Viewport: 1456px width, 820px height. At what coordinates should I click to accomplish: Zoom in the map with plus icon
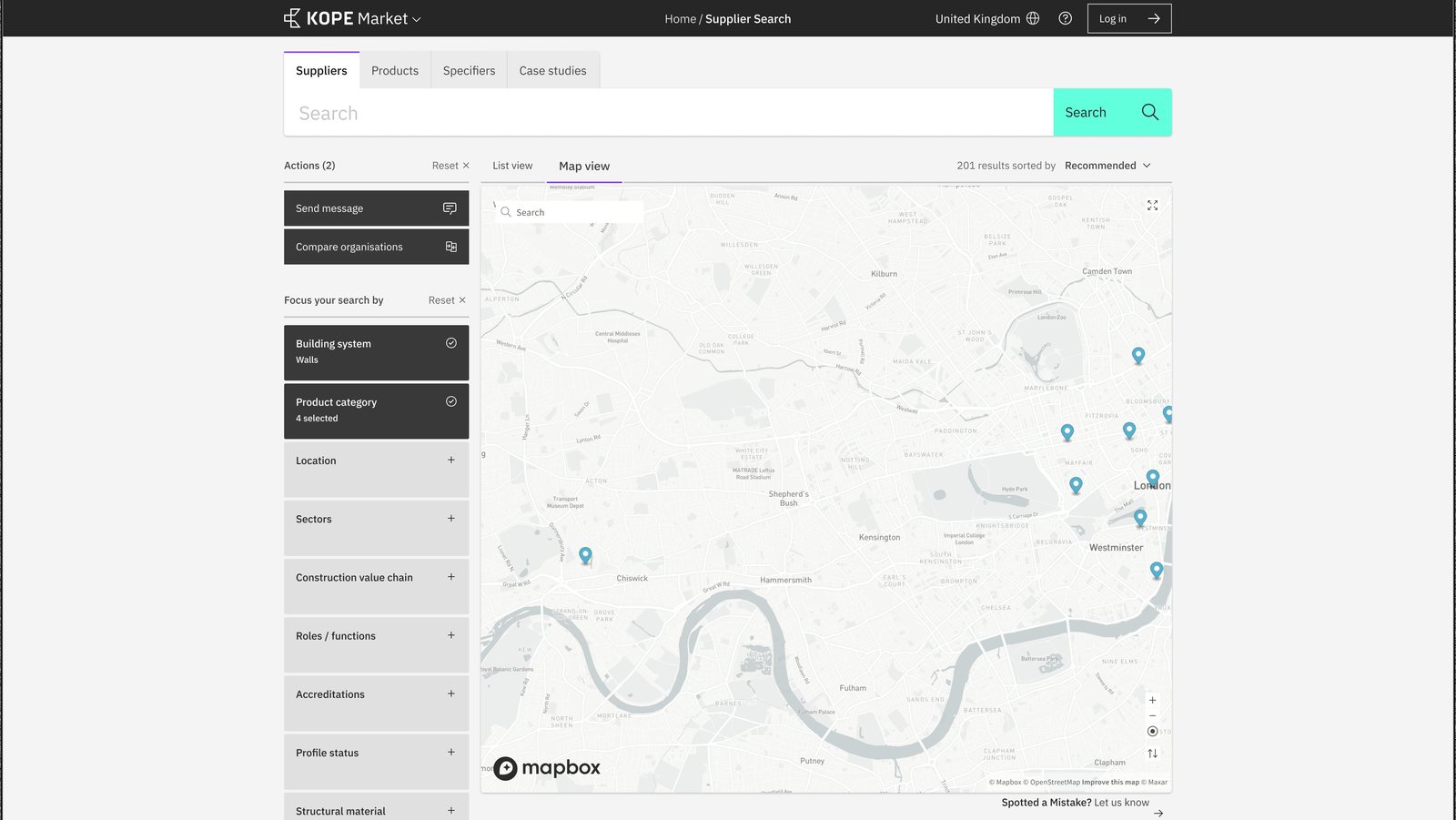1152,700
